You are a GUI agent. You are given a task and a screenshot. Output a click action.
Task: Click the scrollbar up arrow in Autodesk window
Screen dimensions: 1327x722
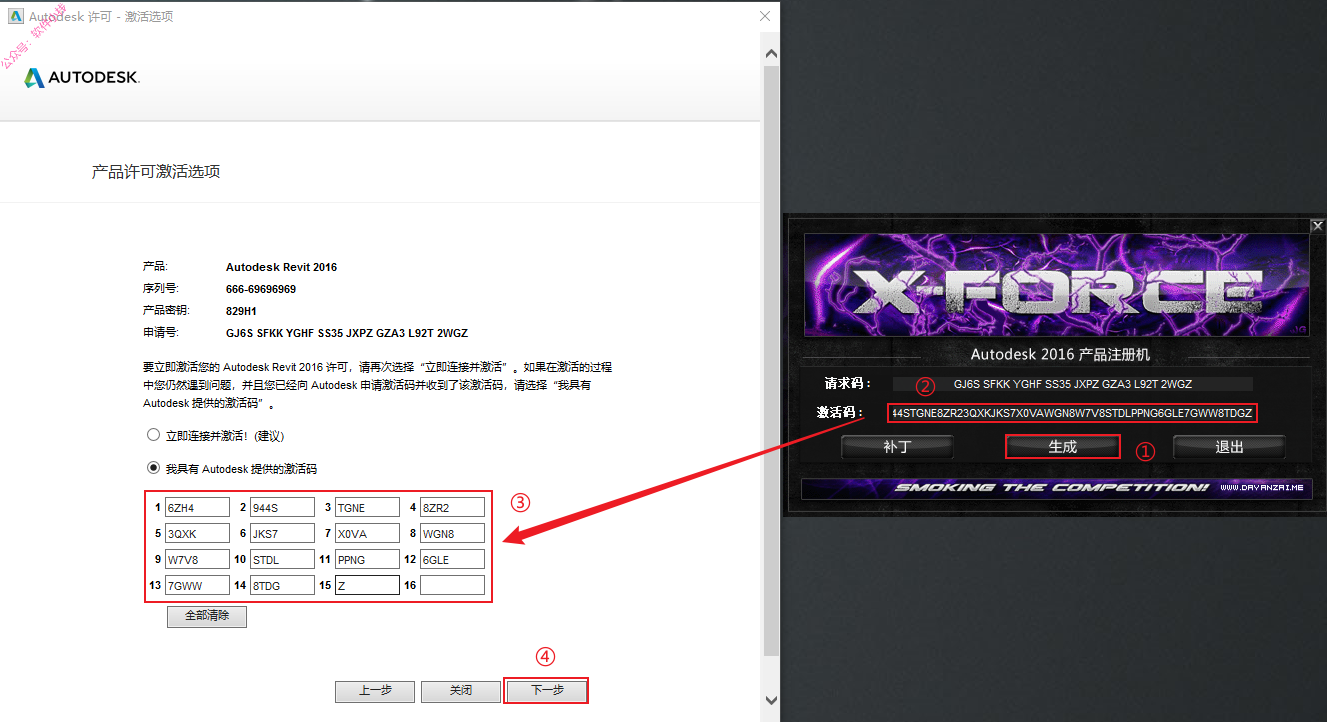771,52
